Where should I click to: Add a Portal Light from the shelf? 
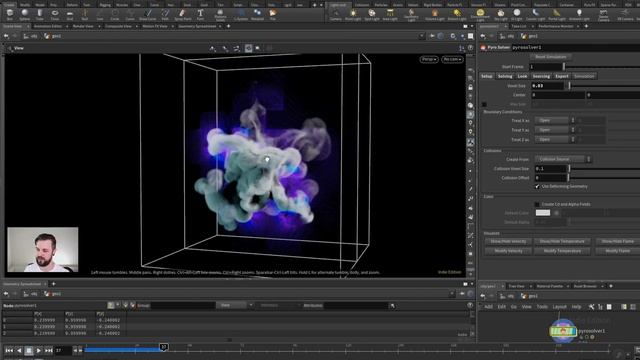[x=557, y=15]
